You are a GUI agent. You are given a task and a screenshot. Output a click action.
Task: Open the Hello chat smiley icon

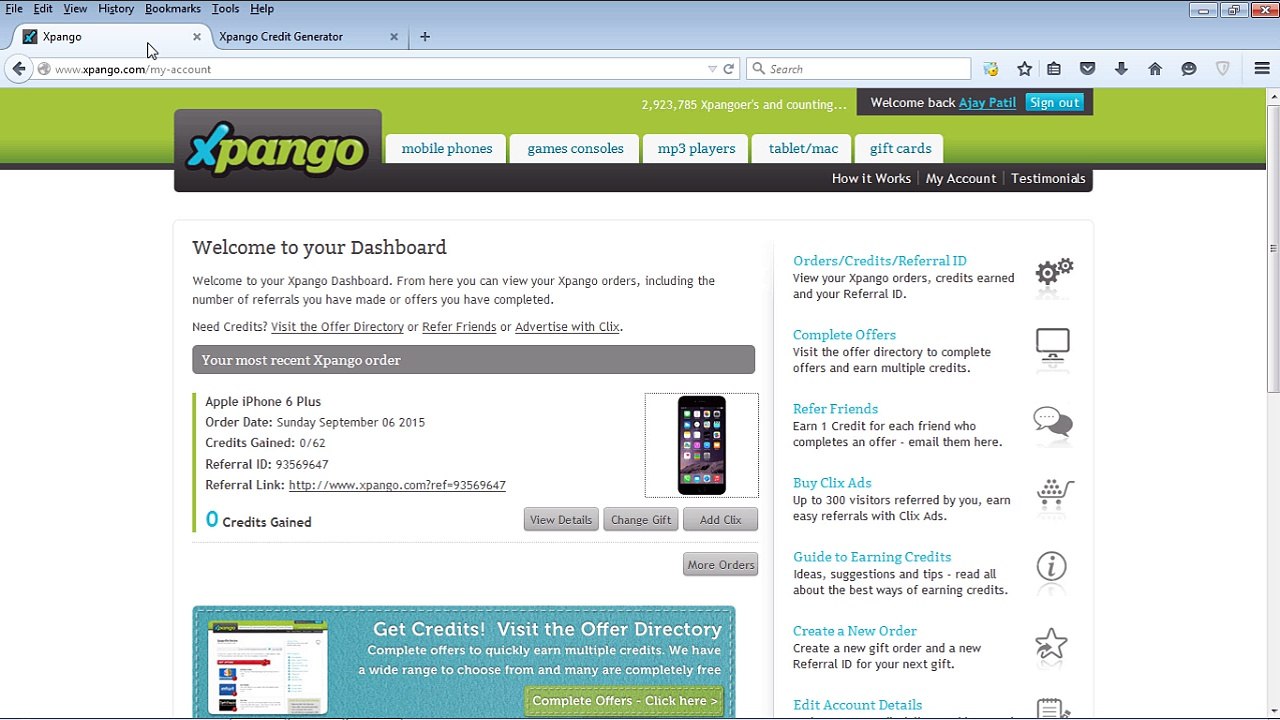click(x=1189, y=69)
